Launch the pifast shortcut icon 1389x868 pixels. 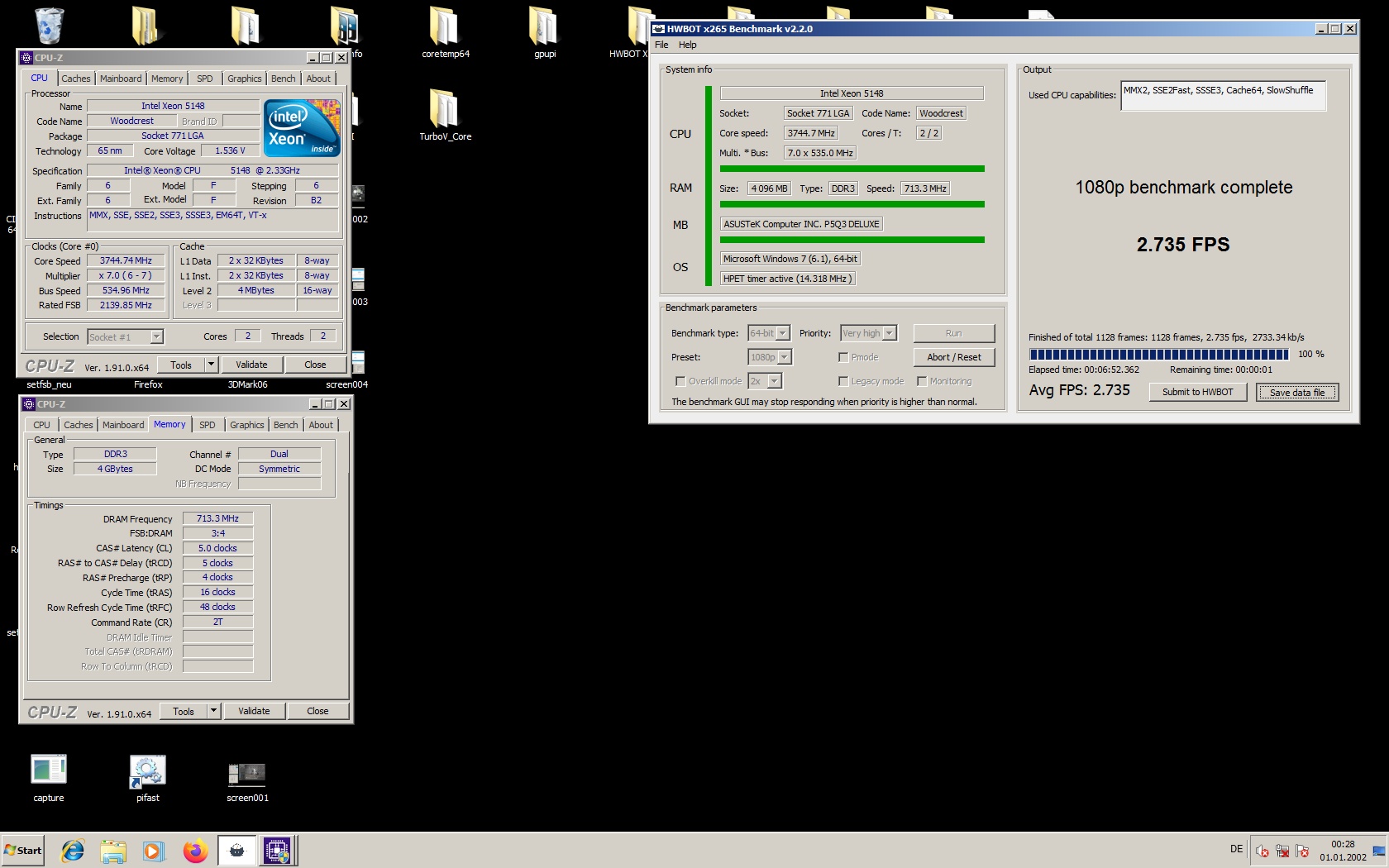[148, 777]
